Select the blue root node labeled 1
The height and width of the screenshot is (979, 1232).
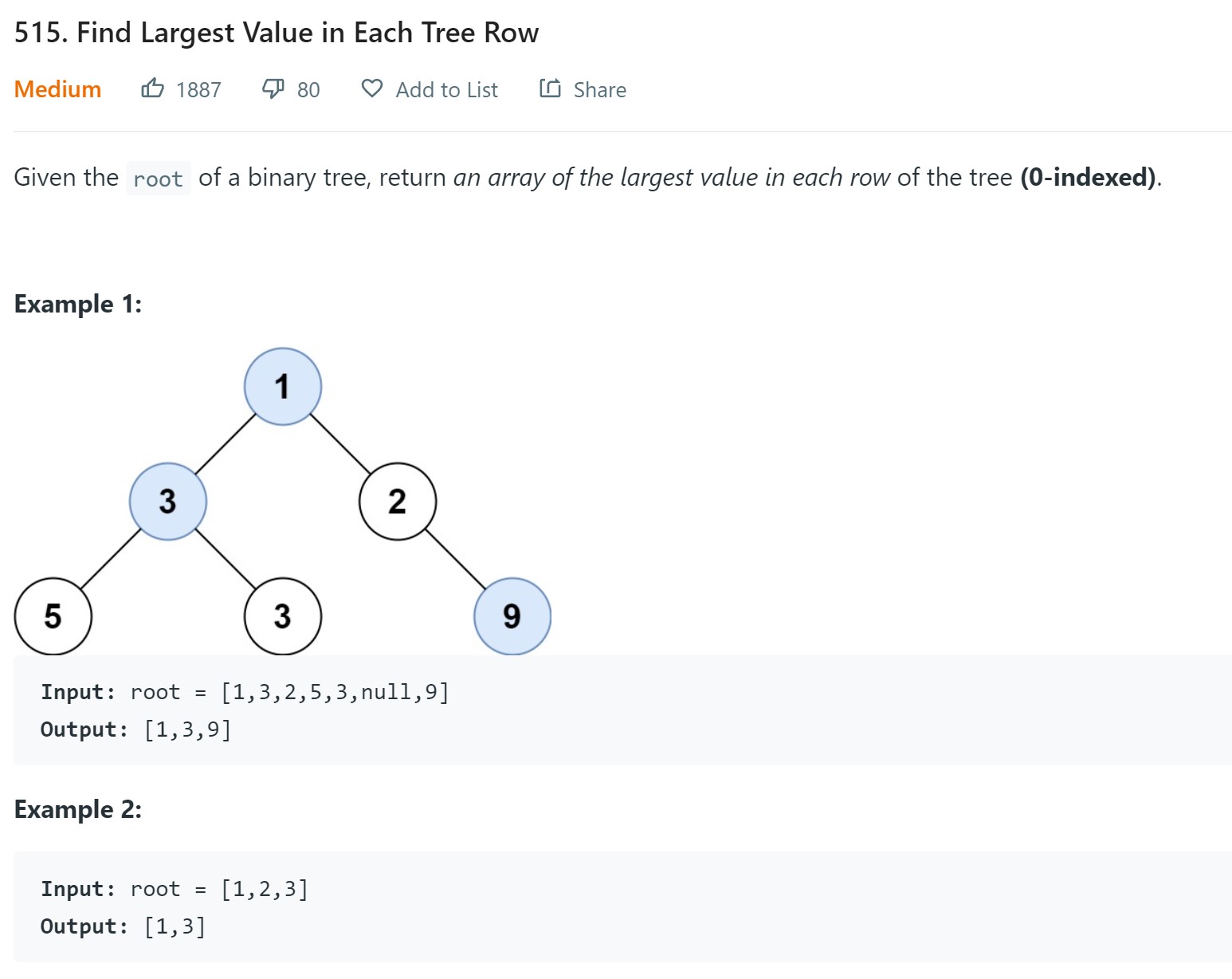coord(283,387)
